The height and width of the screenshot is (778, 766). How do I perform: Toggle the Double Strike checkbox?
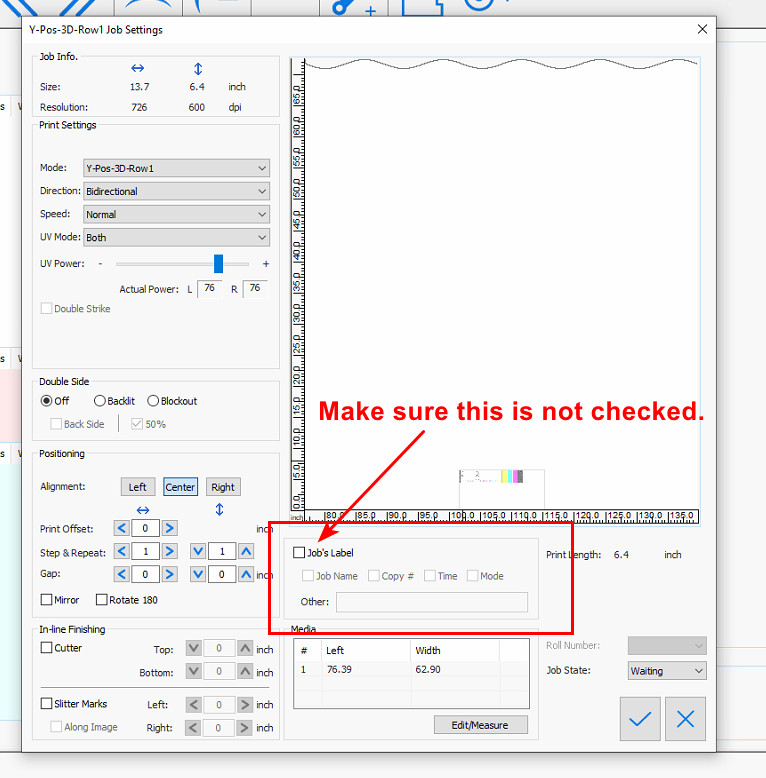[x=47, y=309]
